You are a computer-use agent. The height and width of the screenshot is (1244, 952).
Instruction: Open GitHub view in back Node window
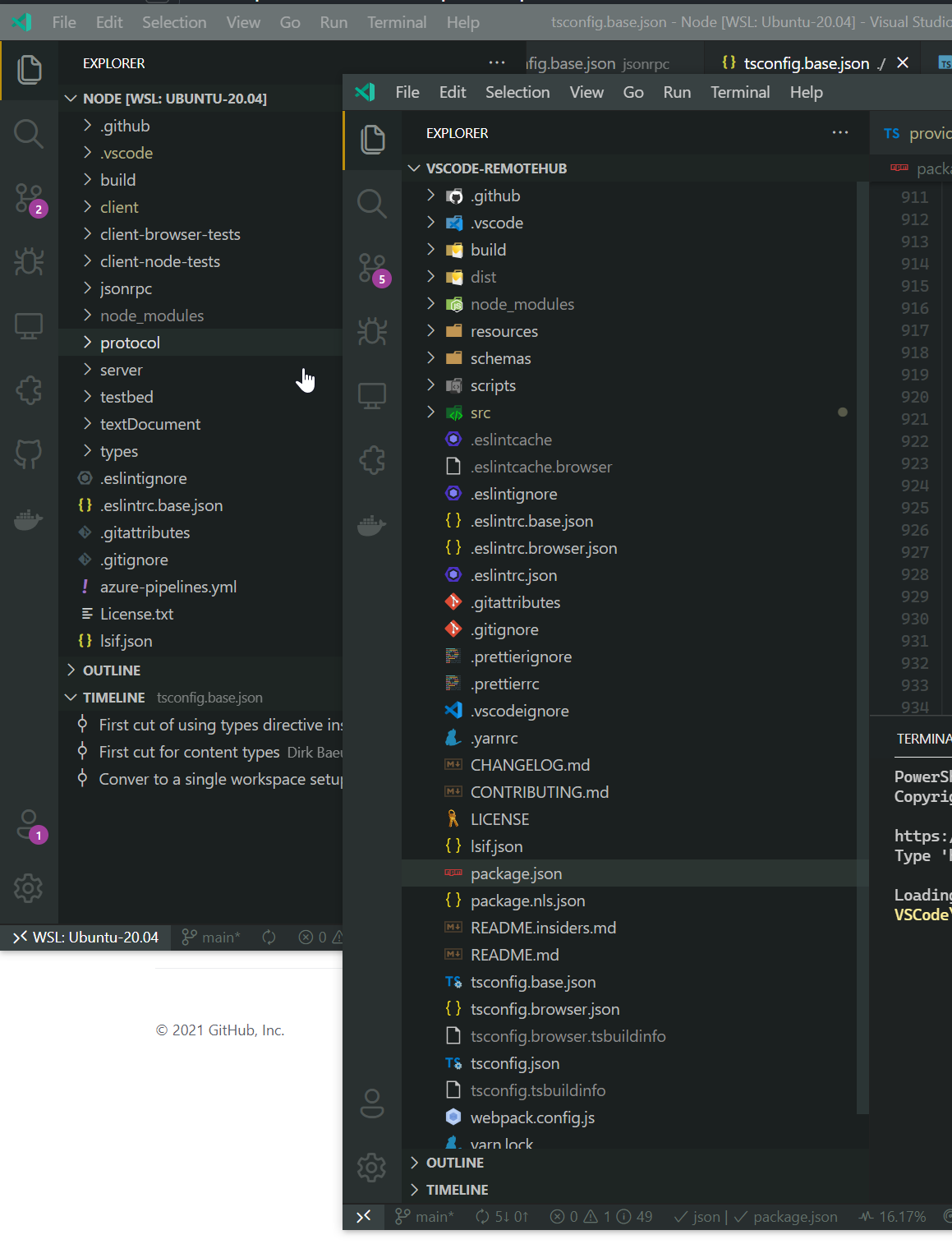30,454
